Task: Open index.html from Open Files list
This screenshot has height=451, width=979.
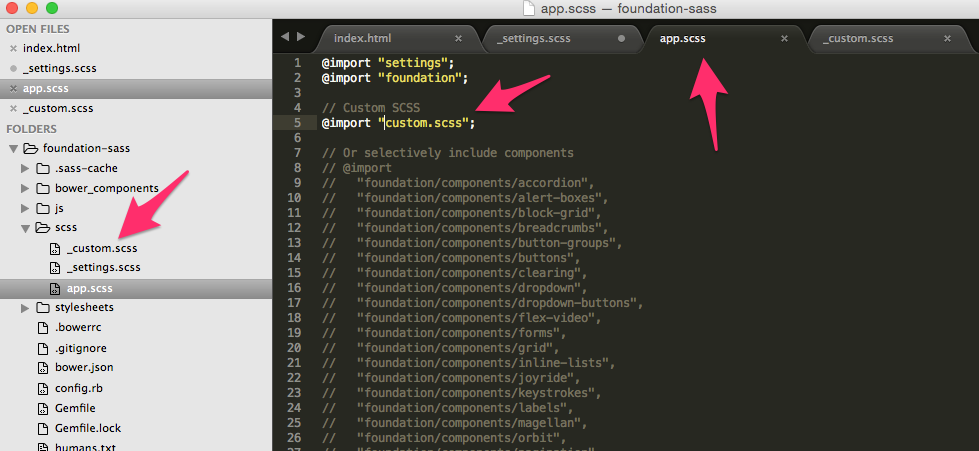Action: click(x=51, y=49)
